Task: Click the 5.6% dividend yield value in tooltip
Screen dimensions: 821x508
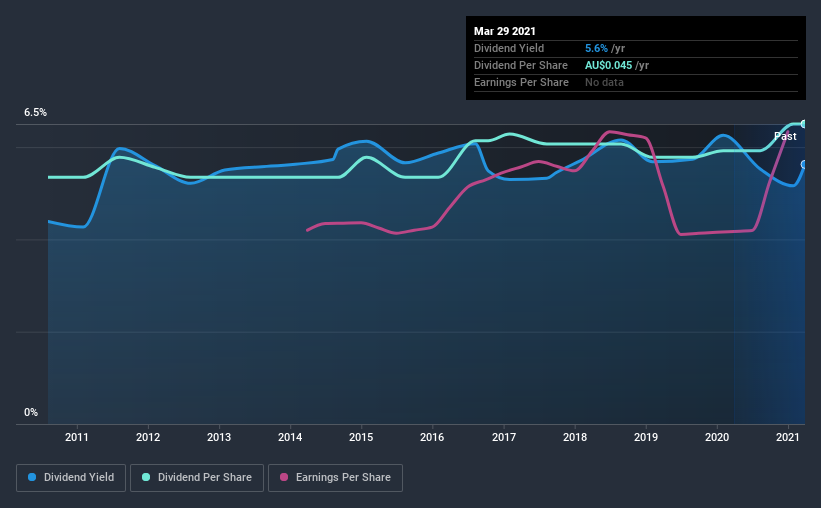Action: 596,48
